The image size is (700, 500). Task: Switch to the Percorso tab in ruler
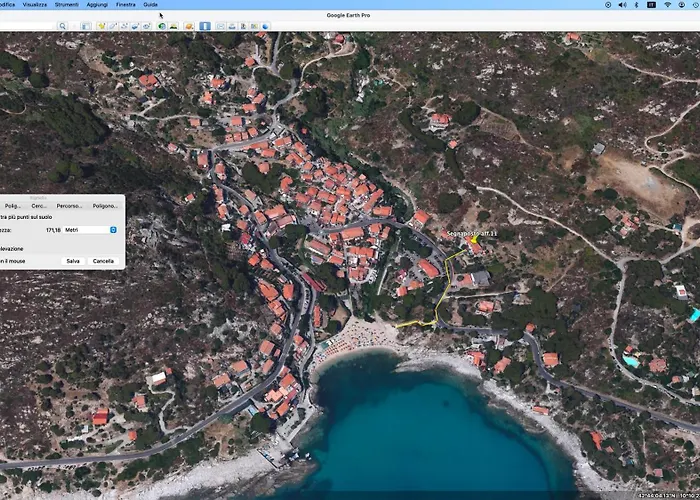(68, 206)
